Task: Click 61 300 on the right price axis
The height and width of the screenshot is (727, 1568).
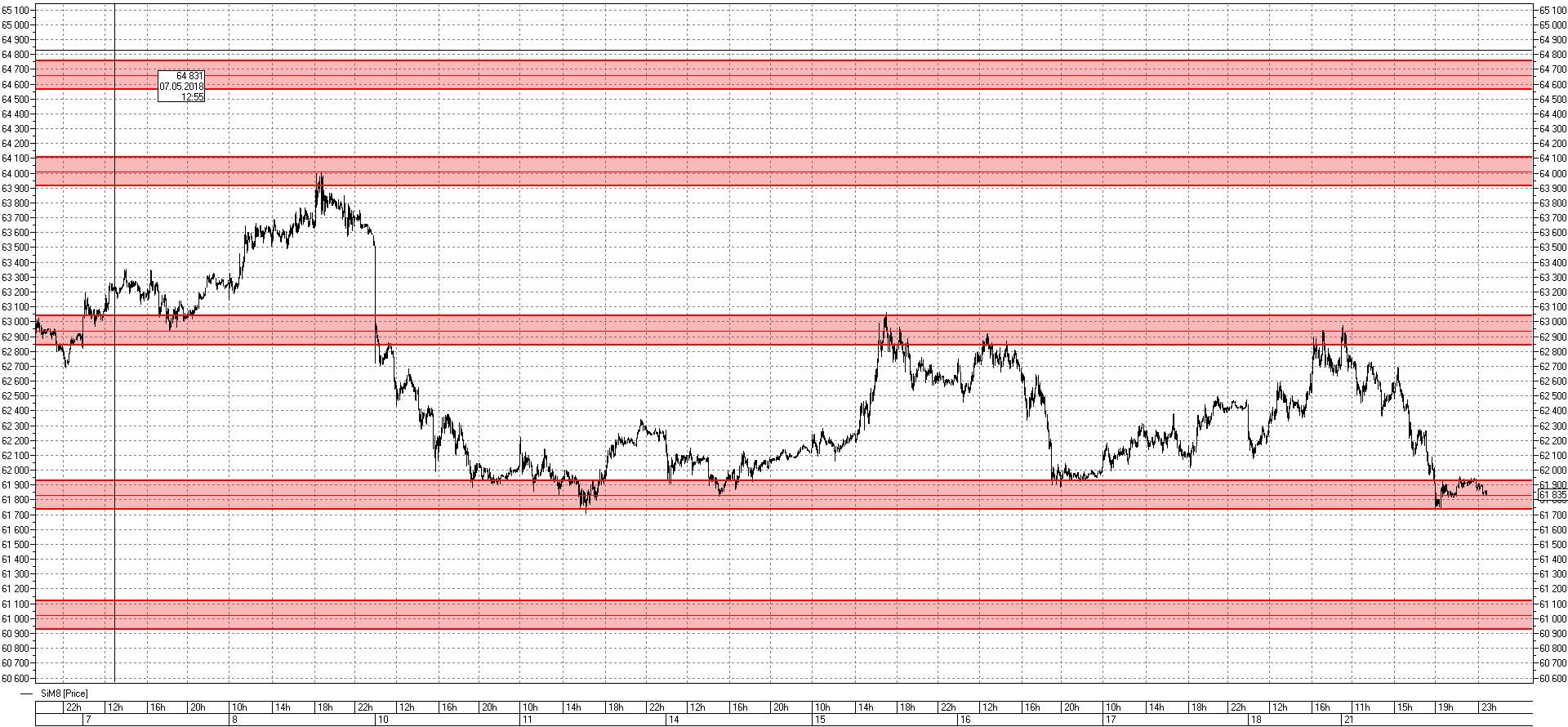Action: (x=1552, y=574)
